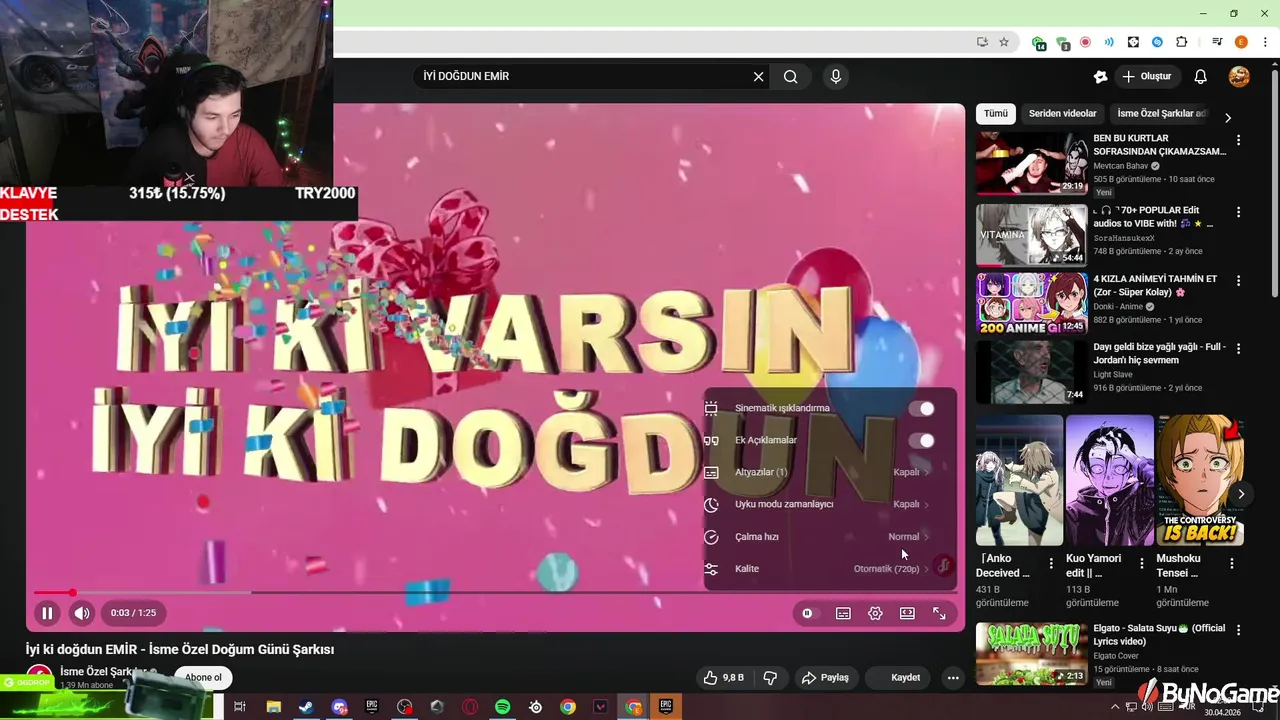Open the YouTube account avatar menu

tap(1239, 76)
